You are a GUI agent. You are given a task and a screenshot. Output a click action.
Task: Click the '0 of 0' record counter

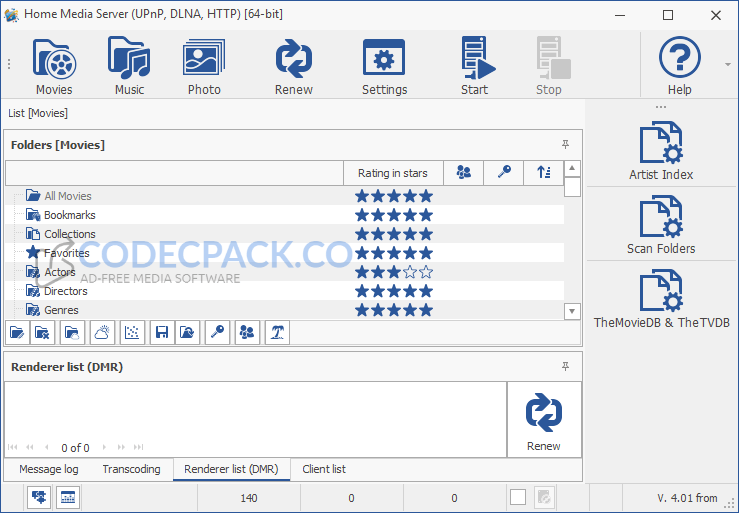[x=75, y=447]
